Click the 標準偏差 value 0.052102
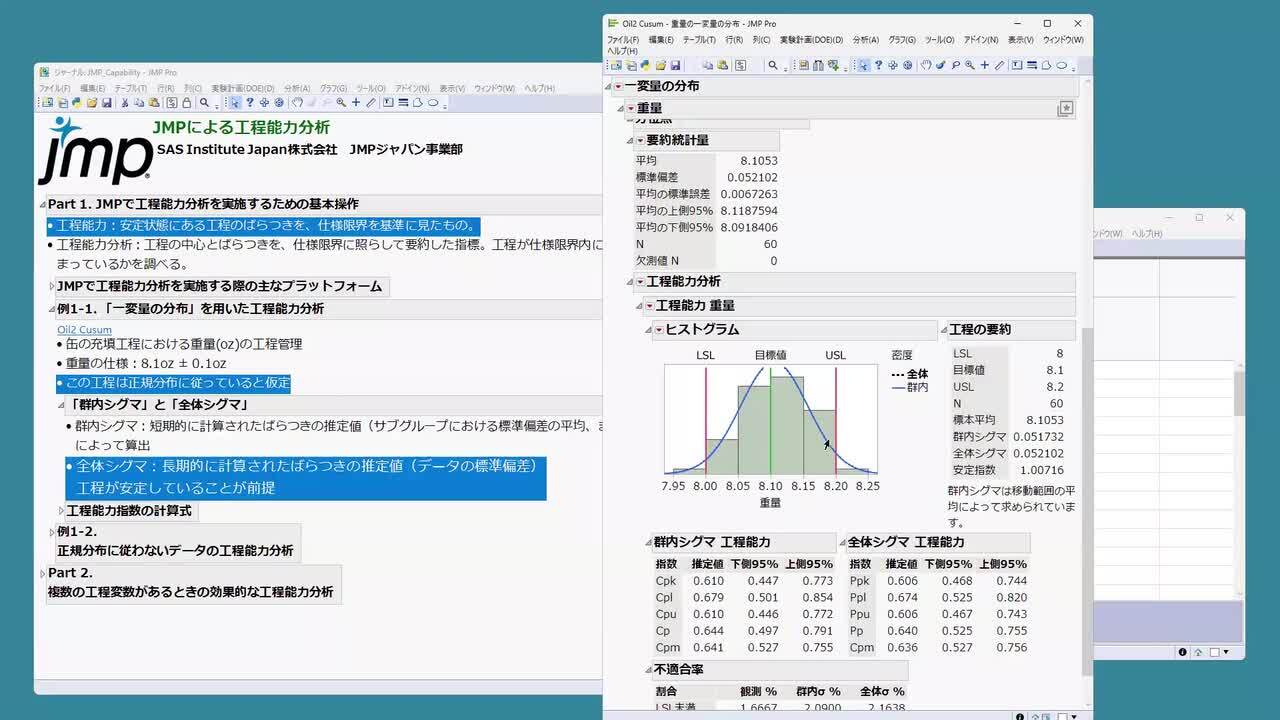Viewport: 1280px width, 720px height. [x=753, y=177]
